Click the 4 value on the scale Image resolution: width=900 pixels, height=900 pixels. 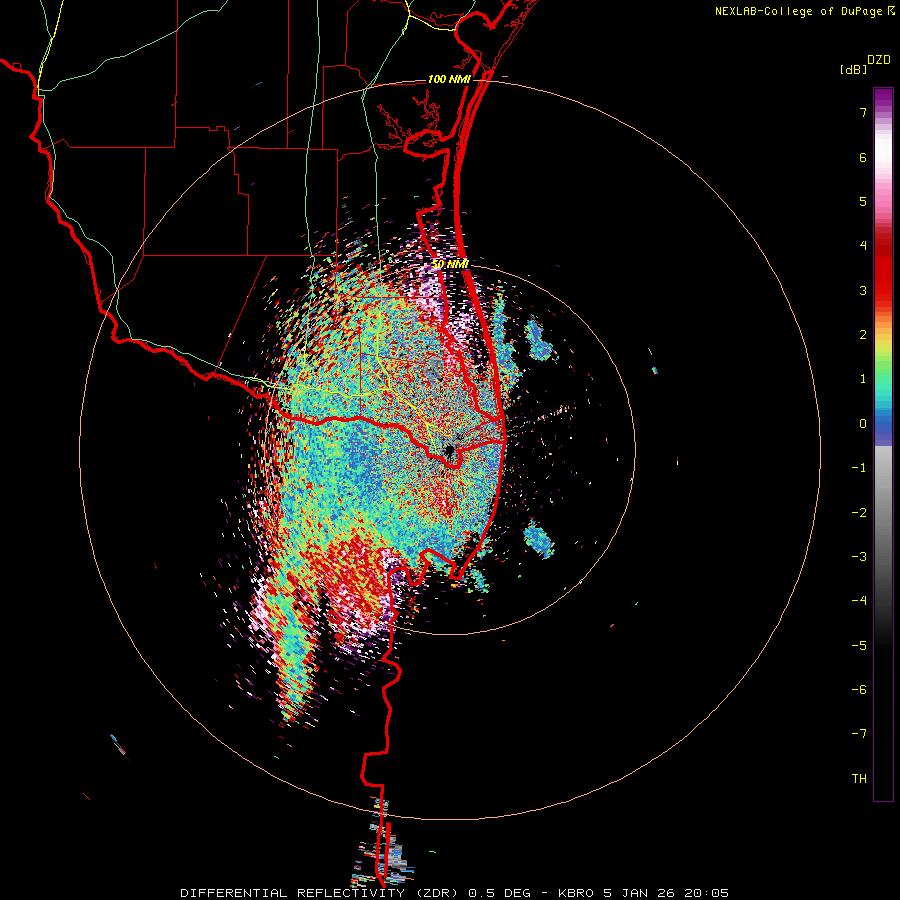[x=863, y=246]
